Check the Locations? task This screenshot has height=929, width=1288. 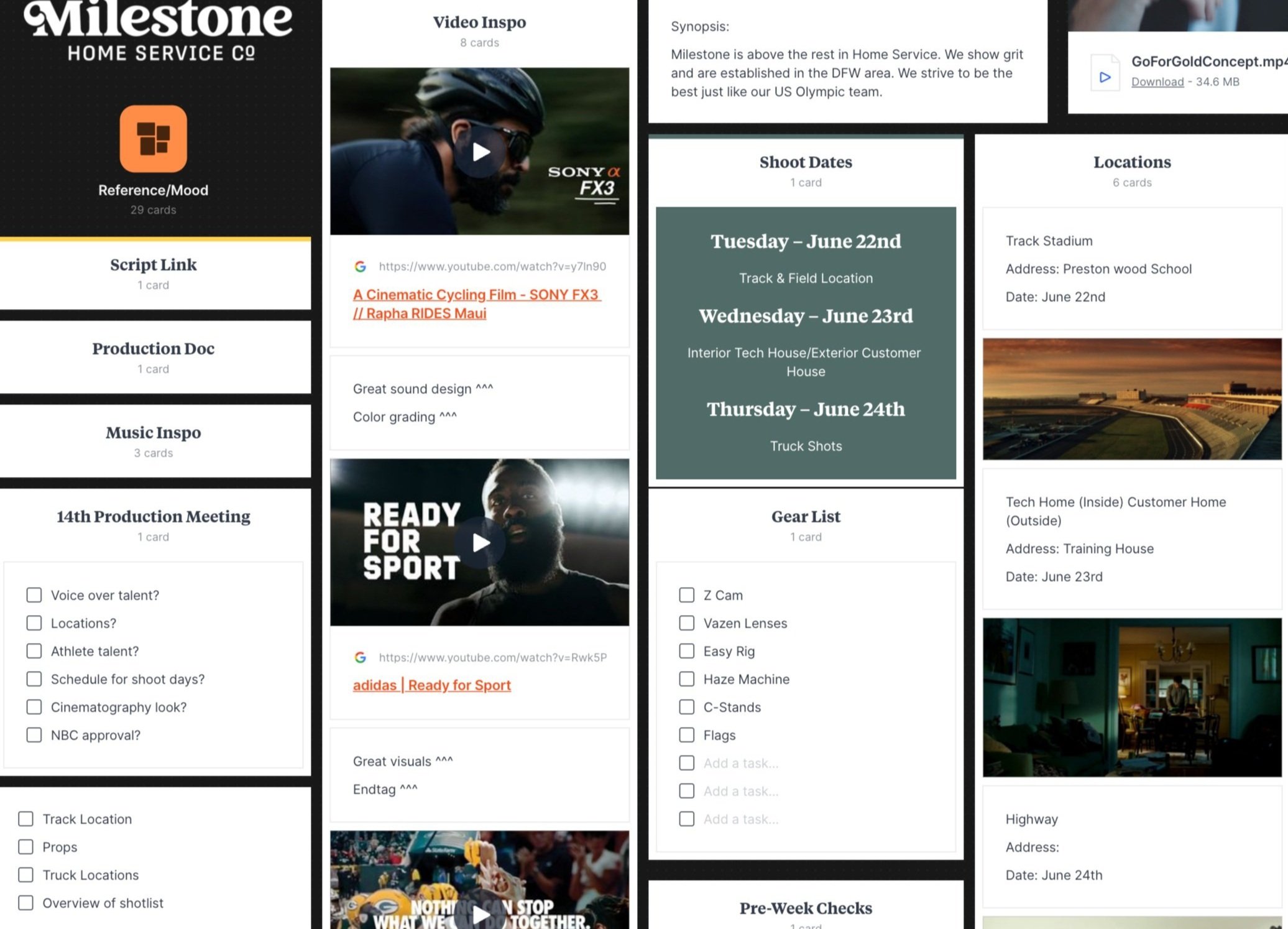point(34,623)
